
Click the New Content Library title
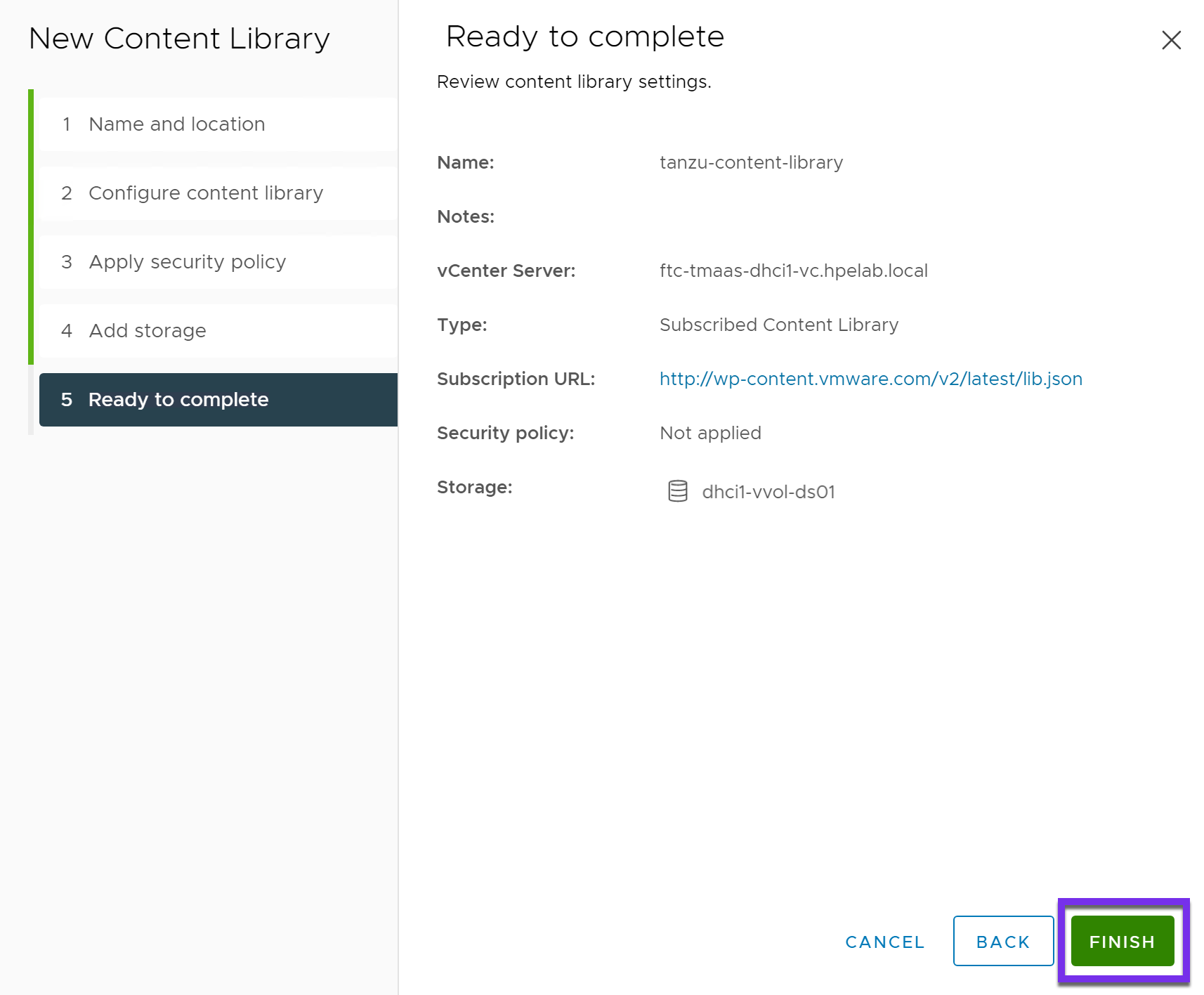click(x=179, y=39)
